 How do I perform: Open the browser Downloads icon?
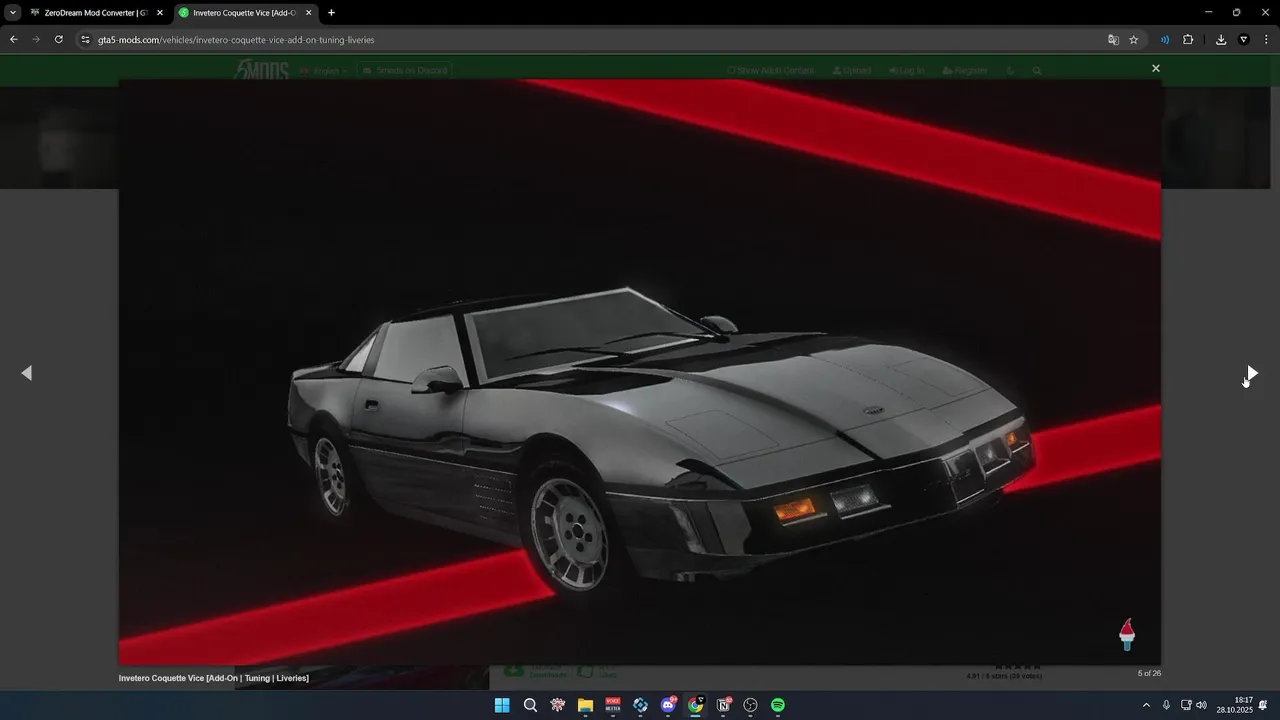click(x=1221, y=39)
